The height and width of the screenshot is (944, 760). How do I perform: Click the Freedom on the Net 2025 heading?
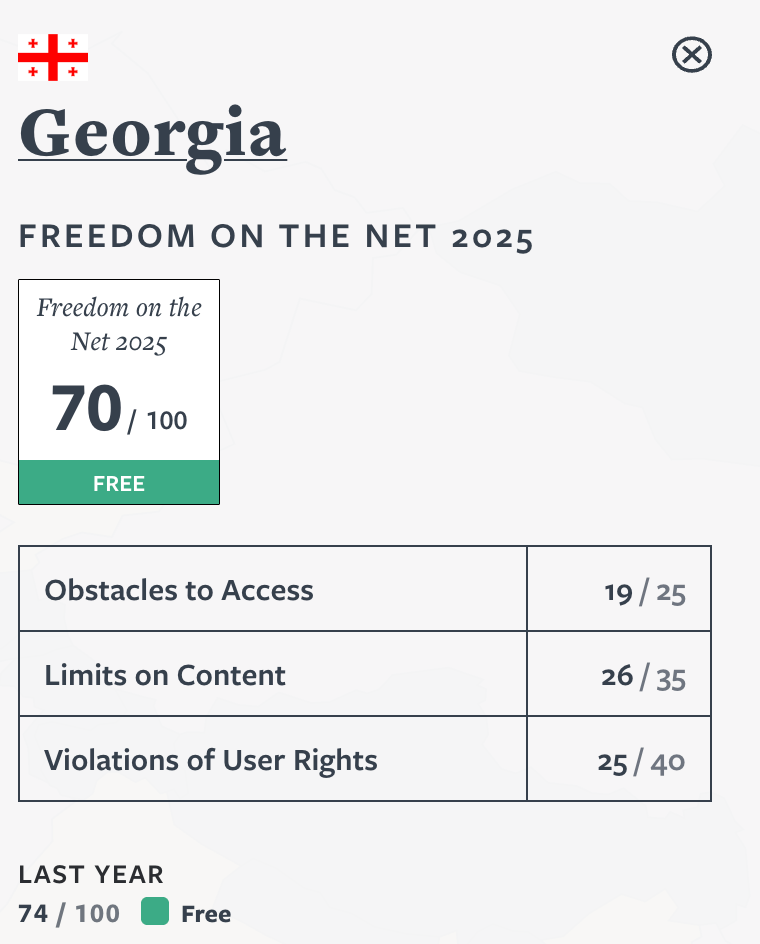click(276, 237)
